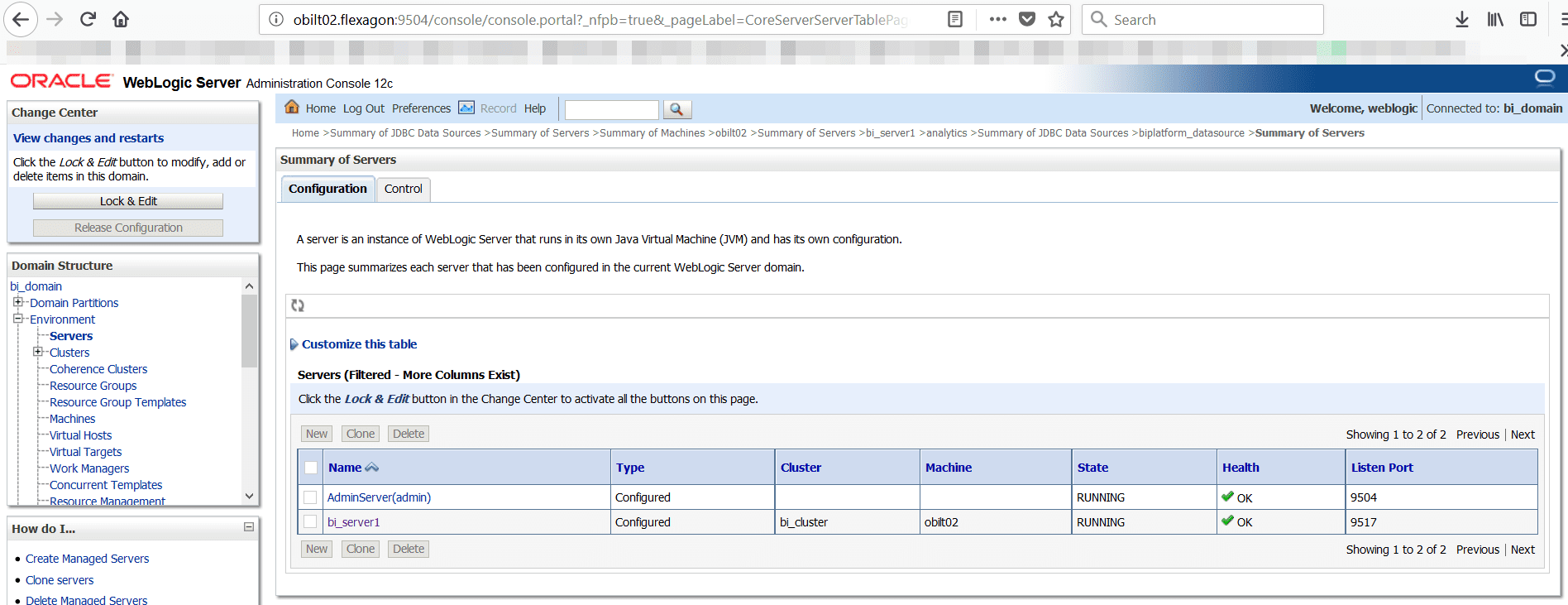Click the Oracle logo

coord(61,81)
